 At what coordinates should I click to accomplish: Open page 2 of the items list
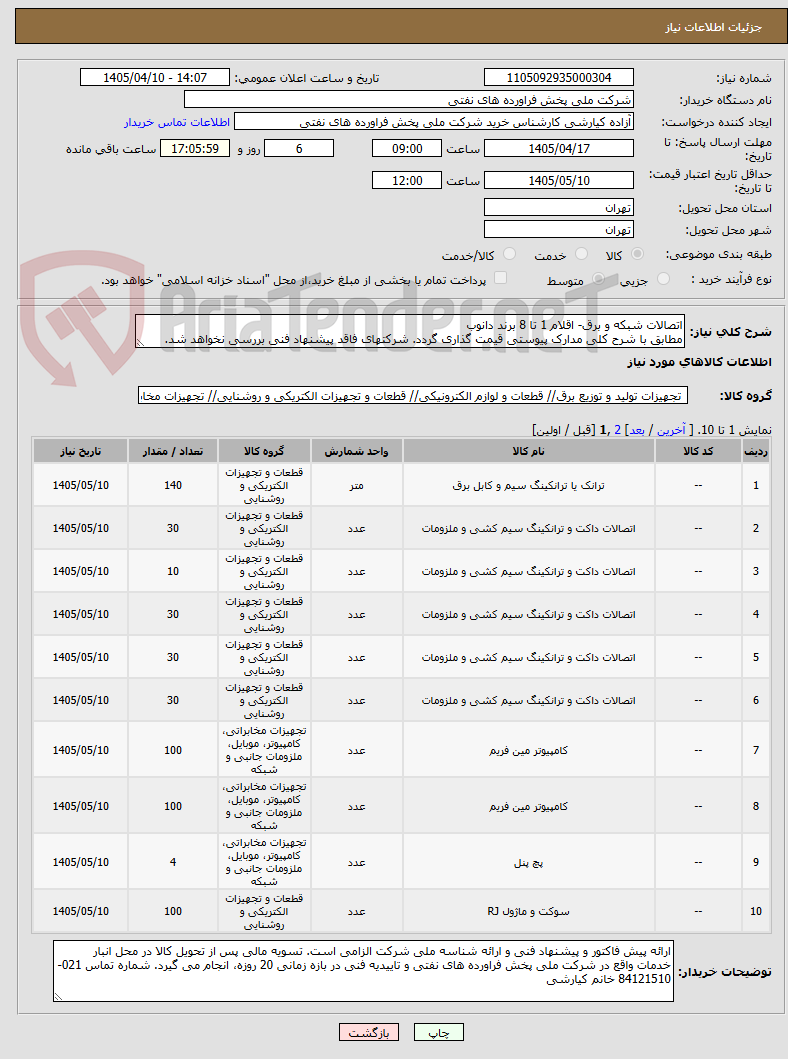617,430
